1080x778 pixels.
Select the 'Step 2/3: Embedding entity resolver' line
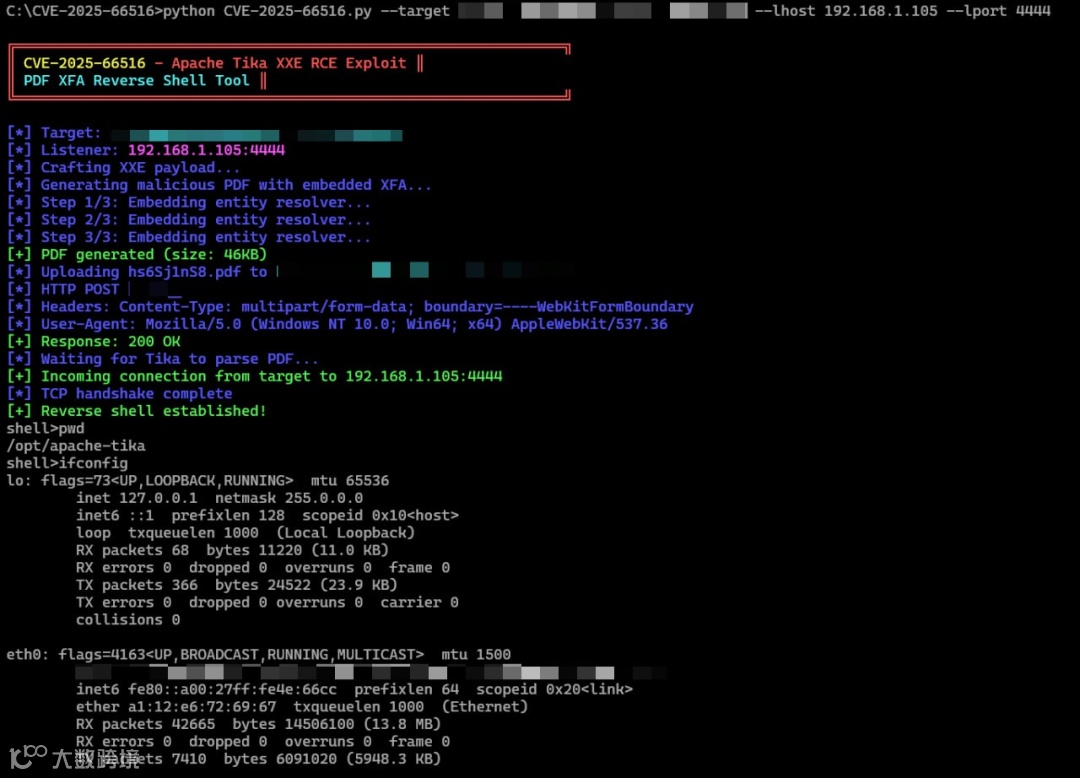[x=189, y=220]
